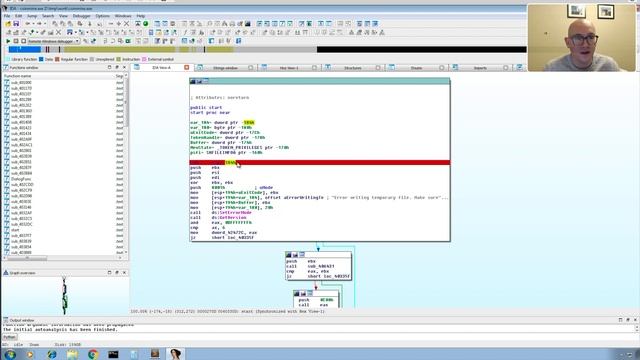
Task: Open the Remote Windows debugger selector dropdown
Action: pyautogui.click(x=77, y=41)
